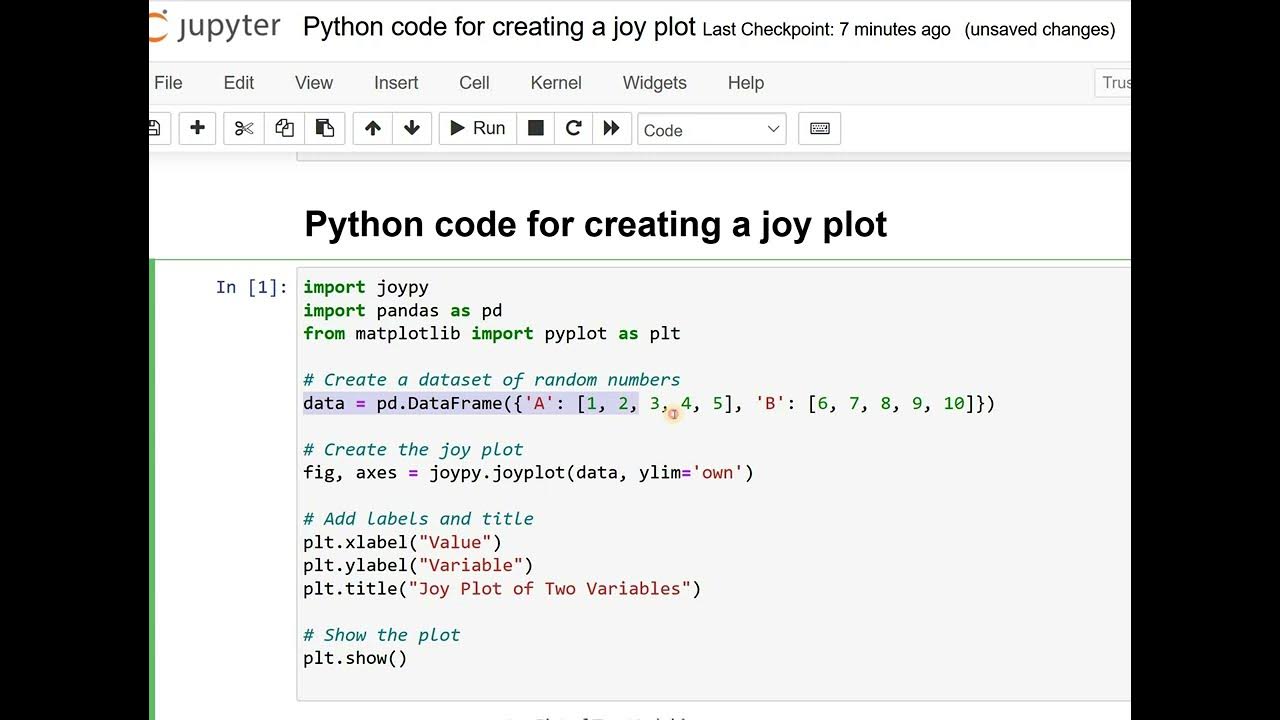Open the Kernel menu

click(x=556, y=83)
